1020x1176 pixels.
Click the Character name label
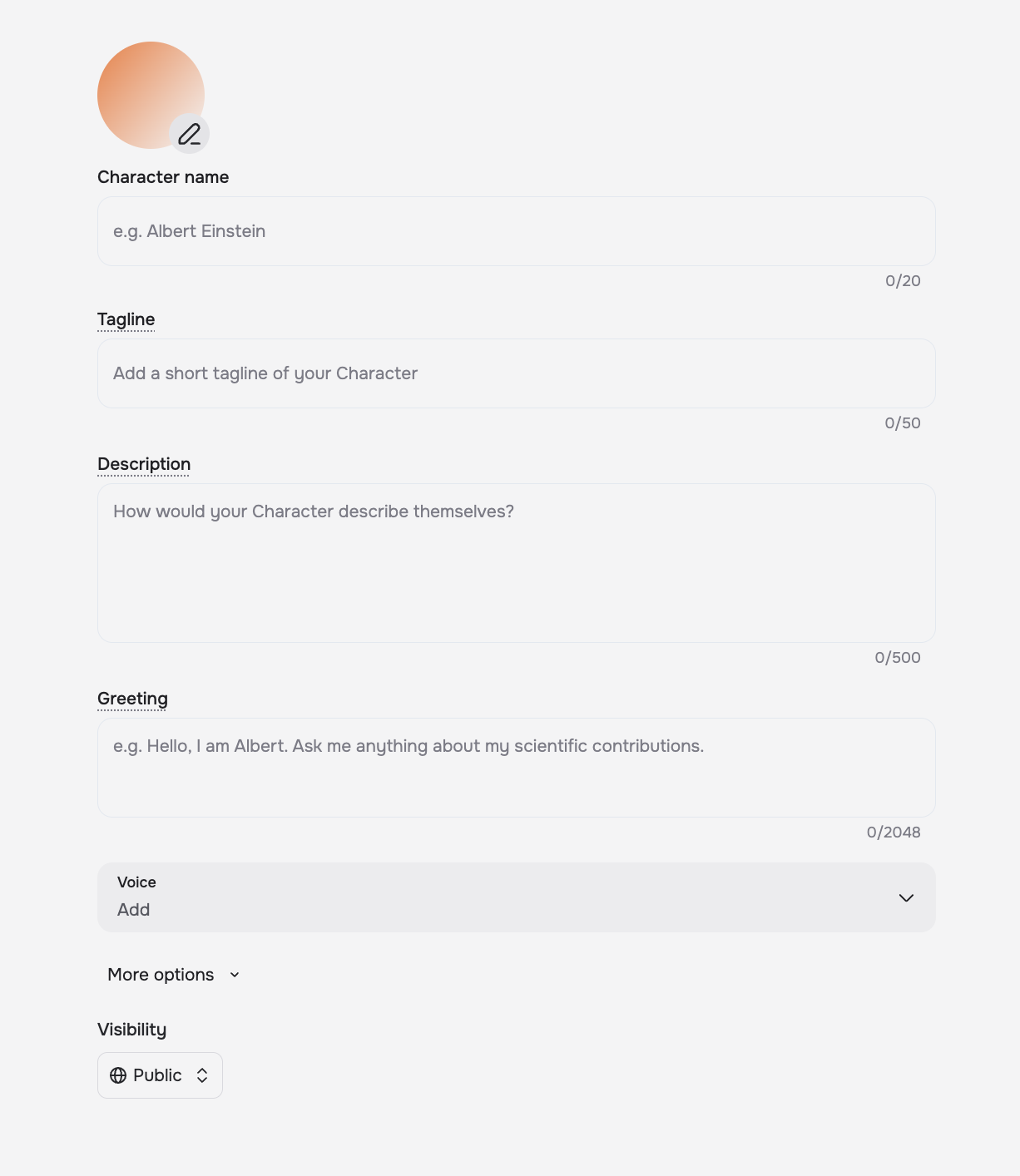point(163,177)
